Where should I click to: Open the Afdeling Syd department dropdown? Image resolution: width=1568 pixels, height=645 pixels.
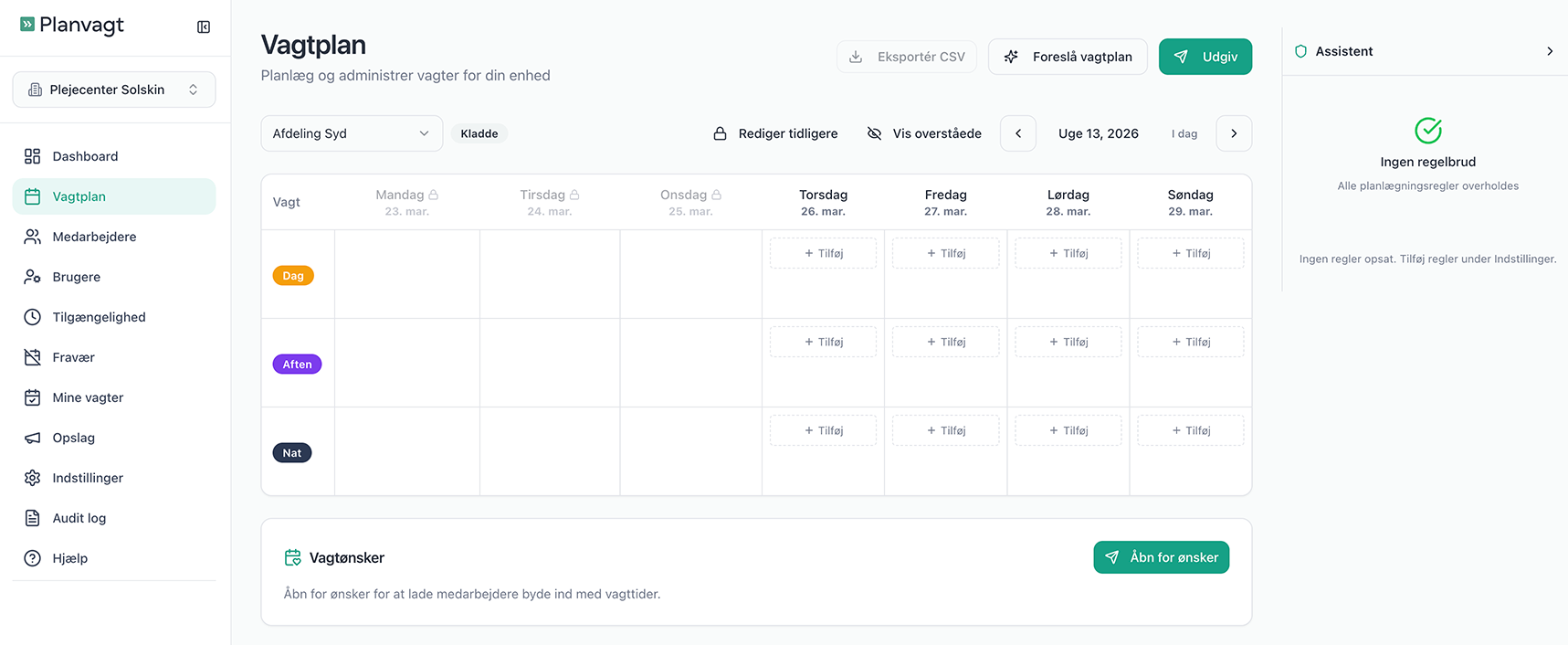pyautogui.click(x=352, y=133)
